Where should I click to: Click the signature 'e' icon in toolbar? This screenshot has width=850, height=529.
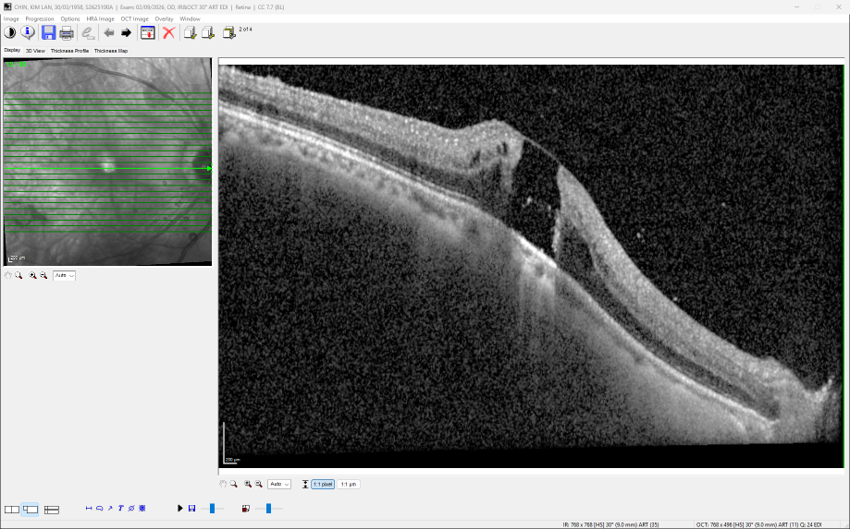click(87, 33)
